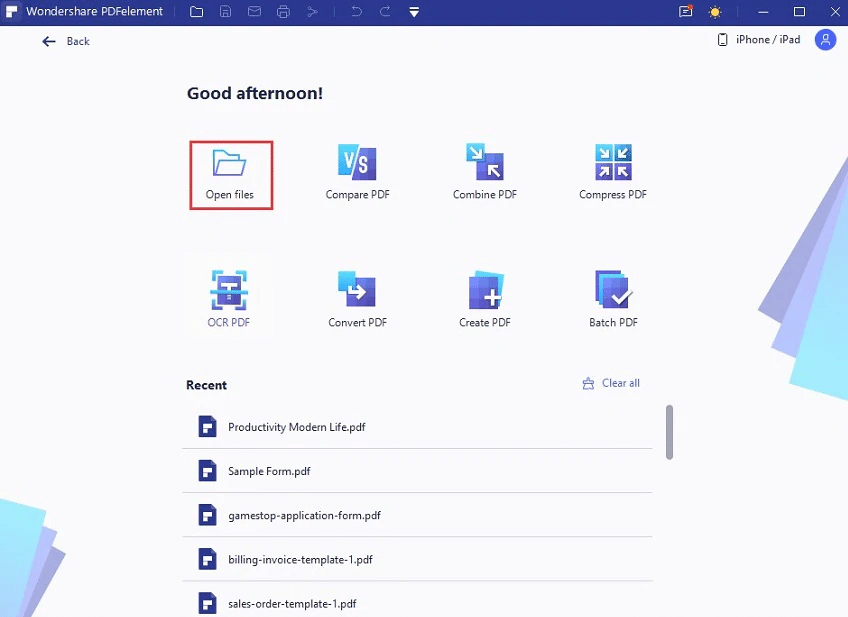This screenshot has width=848, height=617.
Task: Toggle the light theme sun icon
Action: [715, 12]
